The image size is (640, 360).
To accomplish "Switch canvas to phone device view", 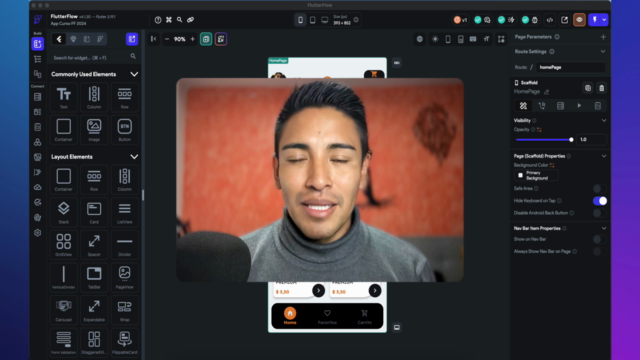I will point(300,20).
